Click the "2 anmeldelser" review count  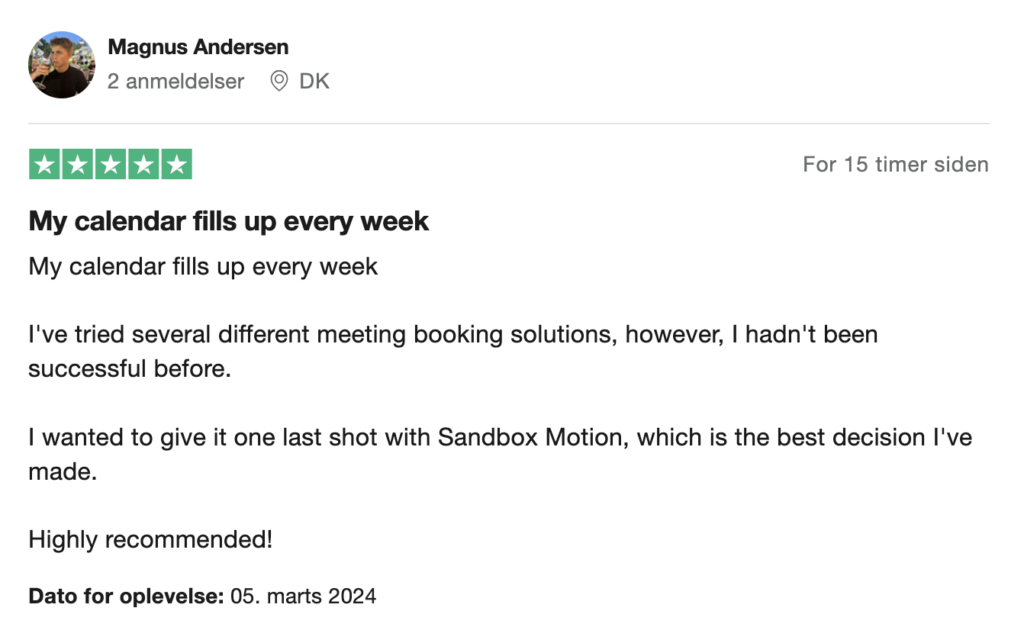click(176, 82)
